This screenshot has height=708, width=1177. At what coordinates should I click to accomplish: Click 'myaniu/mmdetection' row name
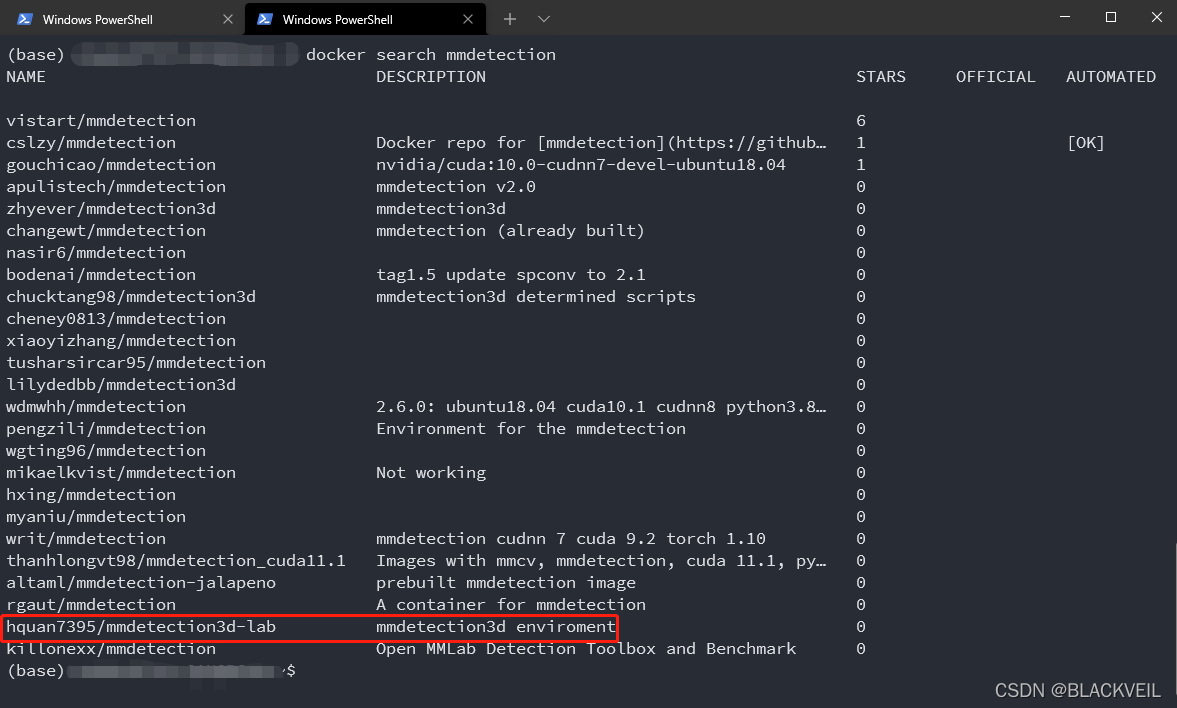pos(96,517)
